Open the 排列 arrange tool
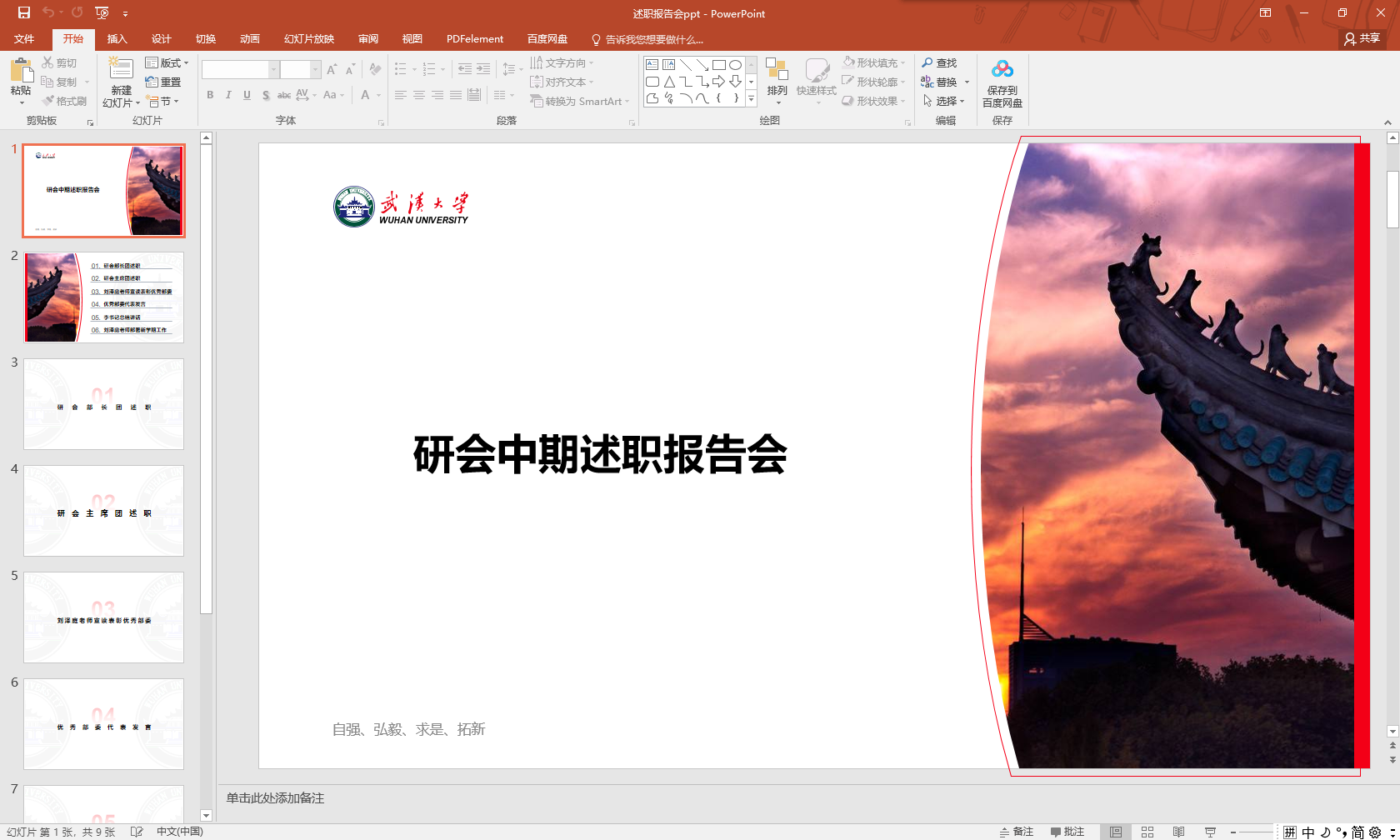This screenshot has width=1400, height=840. click(x=777, y=77)
